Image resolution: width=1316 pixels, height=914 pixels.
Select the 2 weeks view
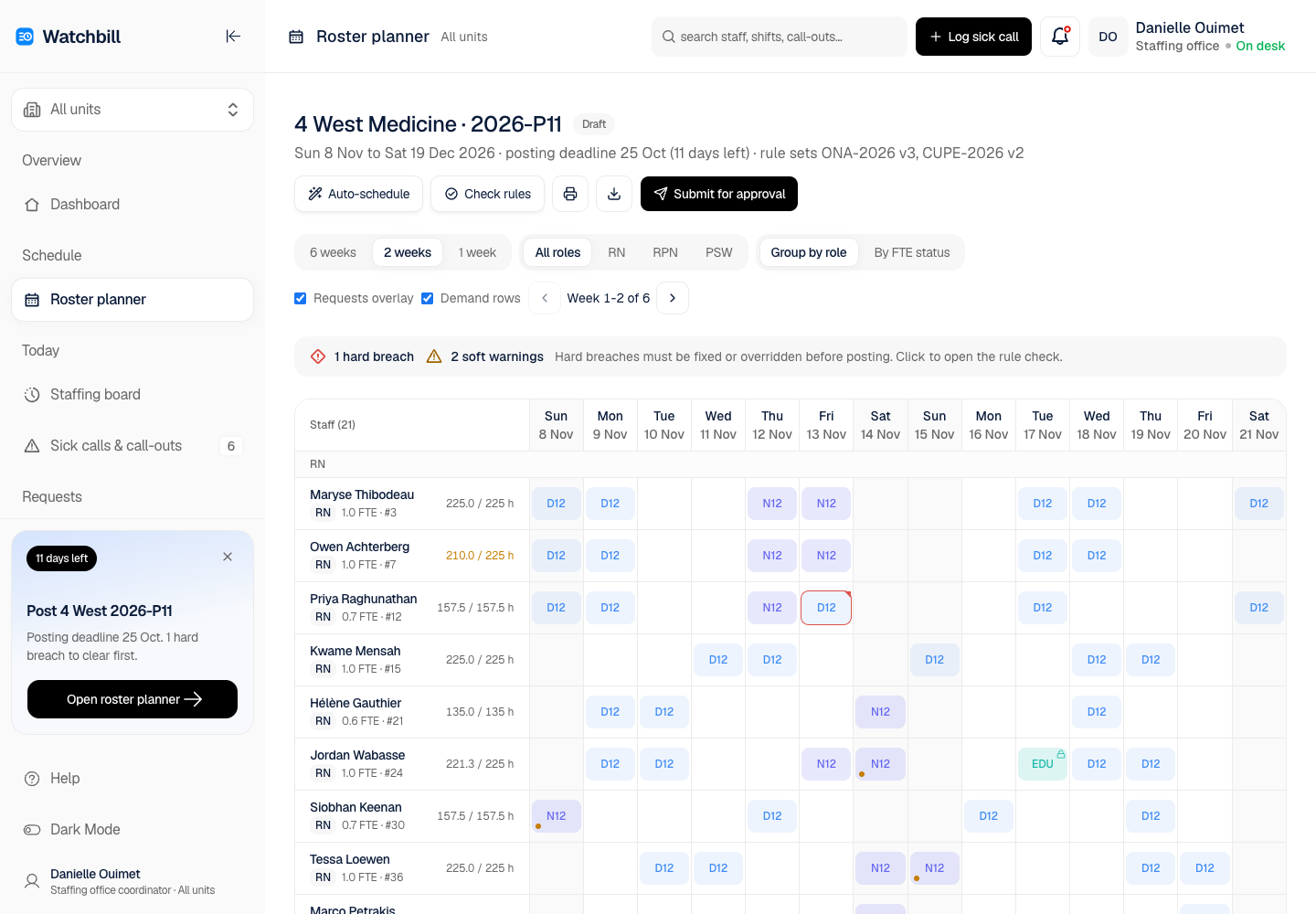tap(408, 252)
